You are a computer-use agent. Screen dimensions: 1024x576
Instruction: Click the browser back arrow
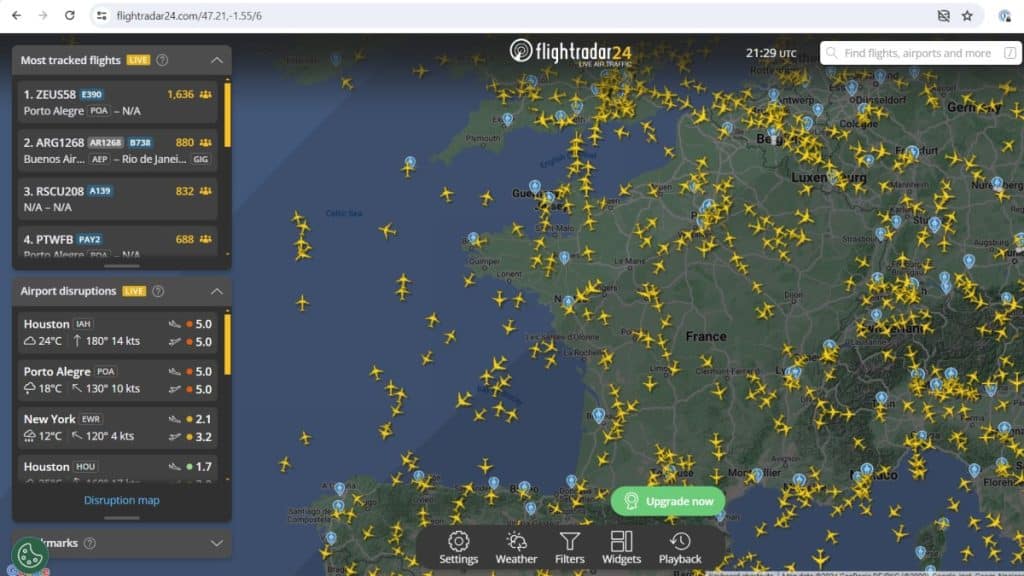click(x=16, y=16)
